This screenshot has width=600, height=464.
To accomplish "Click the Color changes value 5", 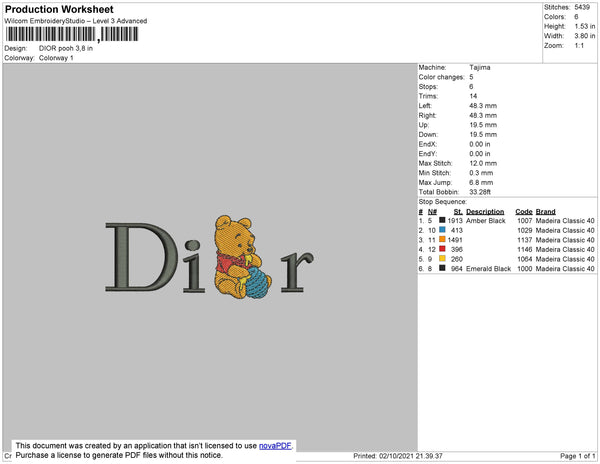I will 471,77.
